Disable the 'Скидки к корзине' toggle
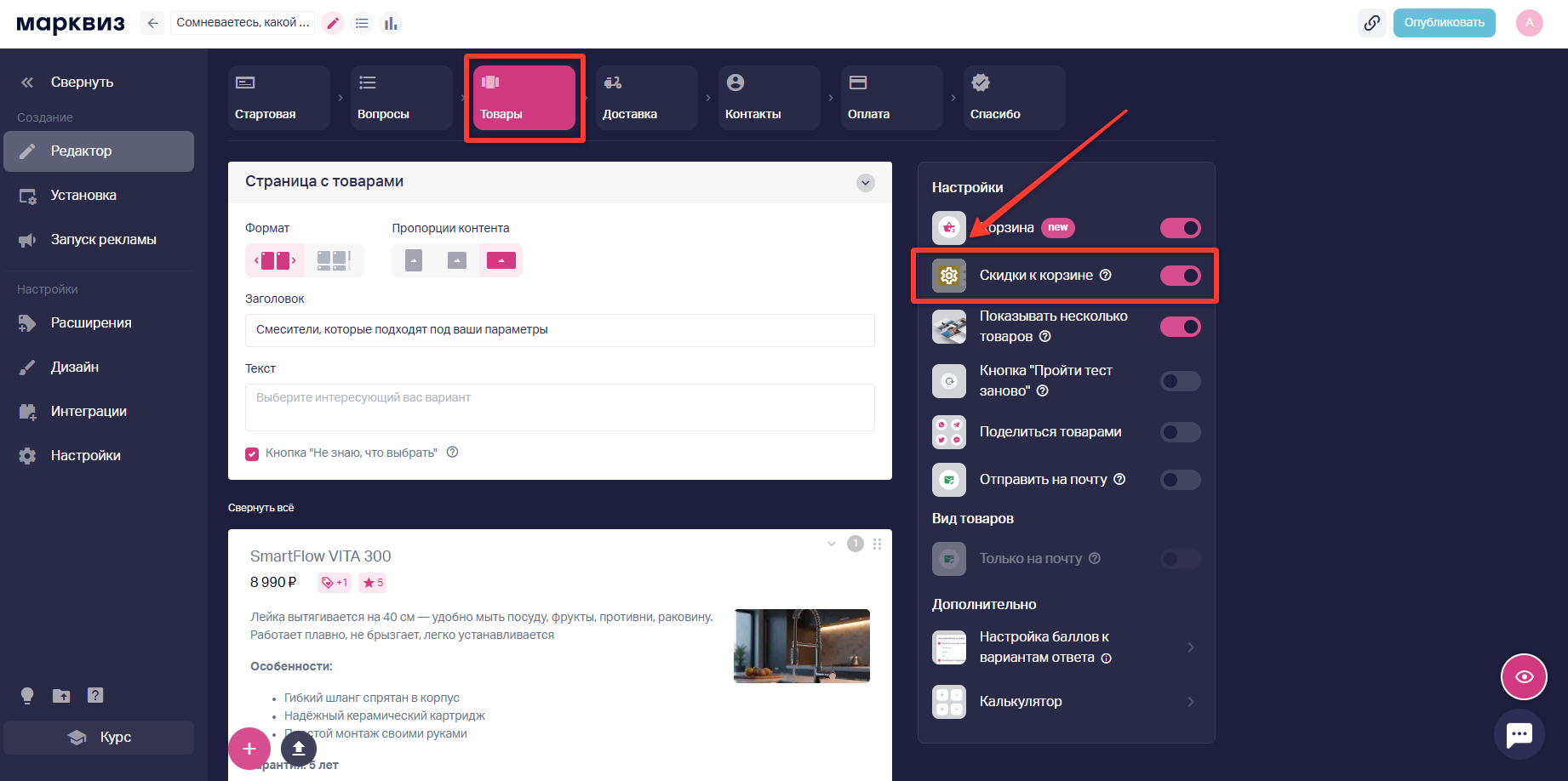Screen dimensions: 1568x781 pos(1180,276)
